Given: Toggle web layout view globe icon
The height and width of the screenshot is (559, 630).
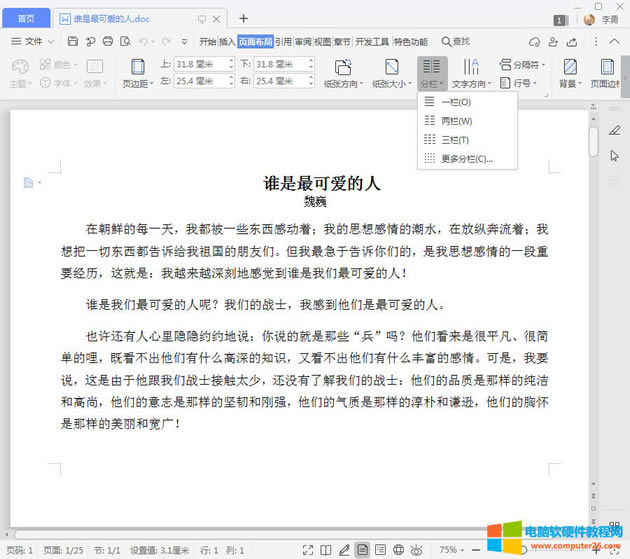Looking at the screenshot, I should point(399,550).
